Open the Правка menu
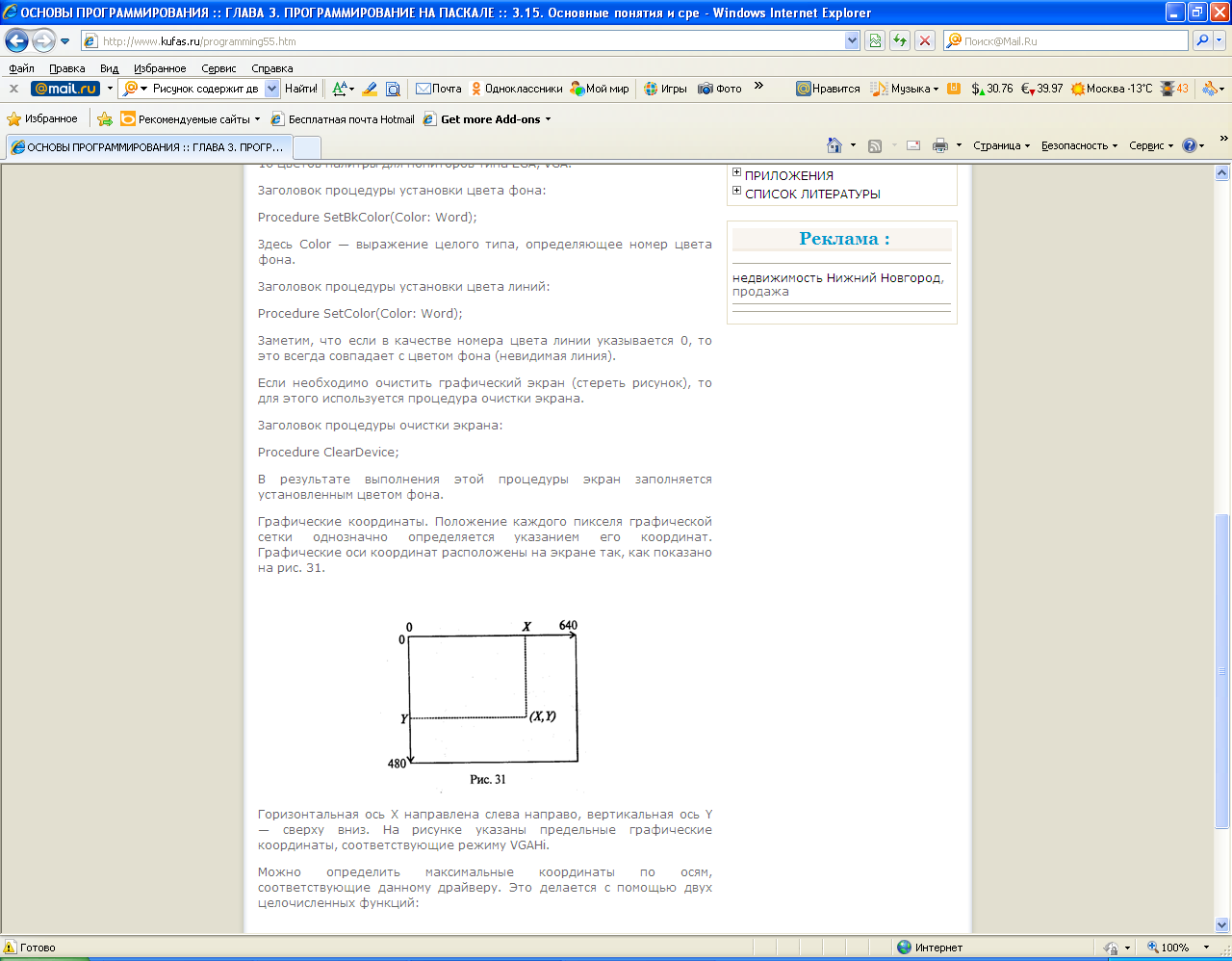Screen dimensions: 1232x961 [x=67, y=68]
